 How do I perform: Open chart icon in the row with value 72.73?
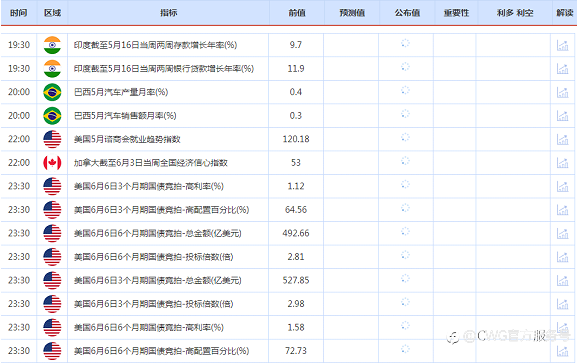562,351
